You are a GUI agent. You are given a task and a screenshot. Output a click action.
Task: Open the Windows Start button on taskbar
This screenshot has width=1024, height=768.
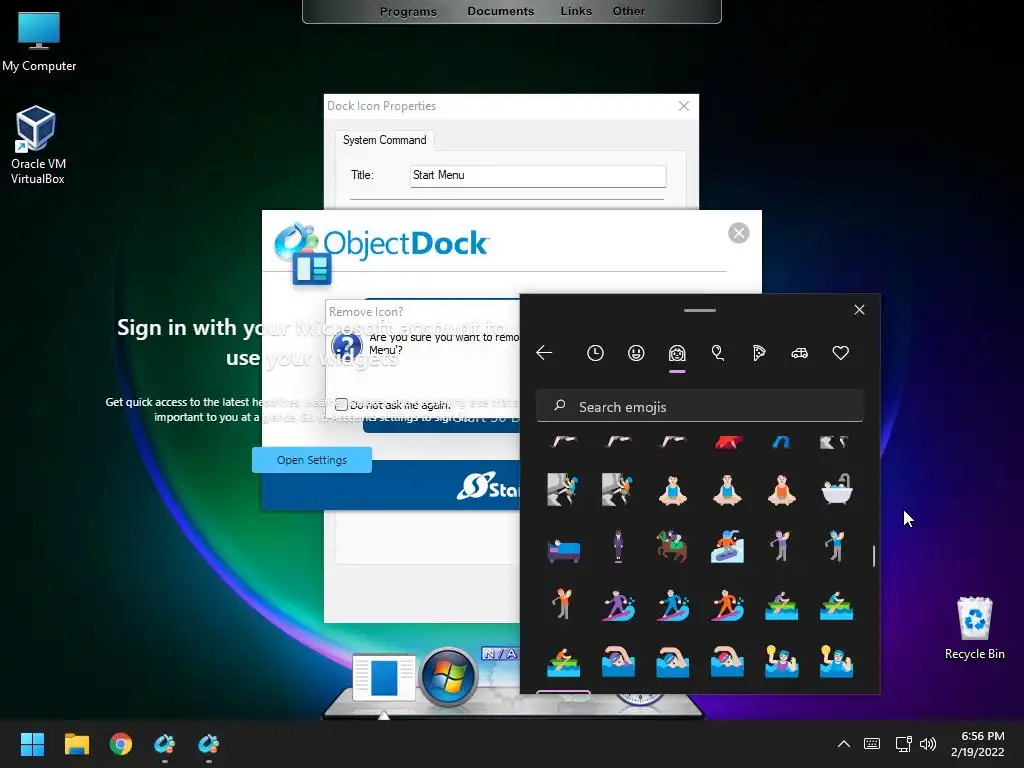click(x=32, y=744)
